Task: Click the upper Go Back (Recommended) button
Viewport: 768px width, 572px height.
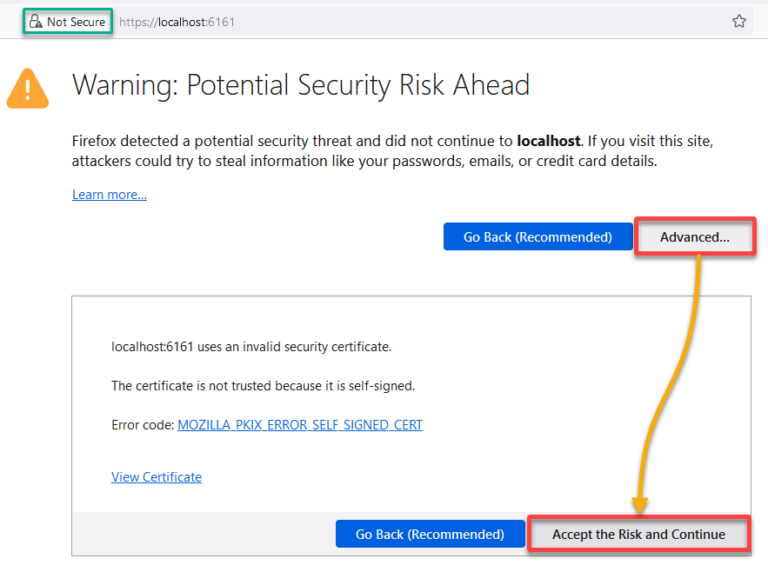Action: [538, 237]
